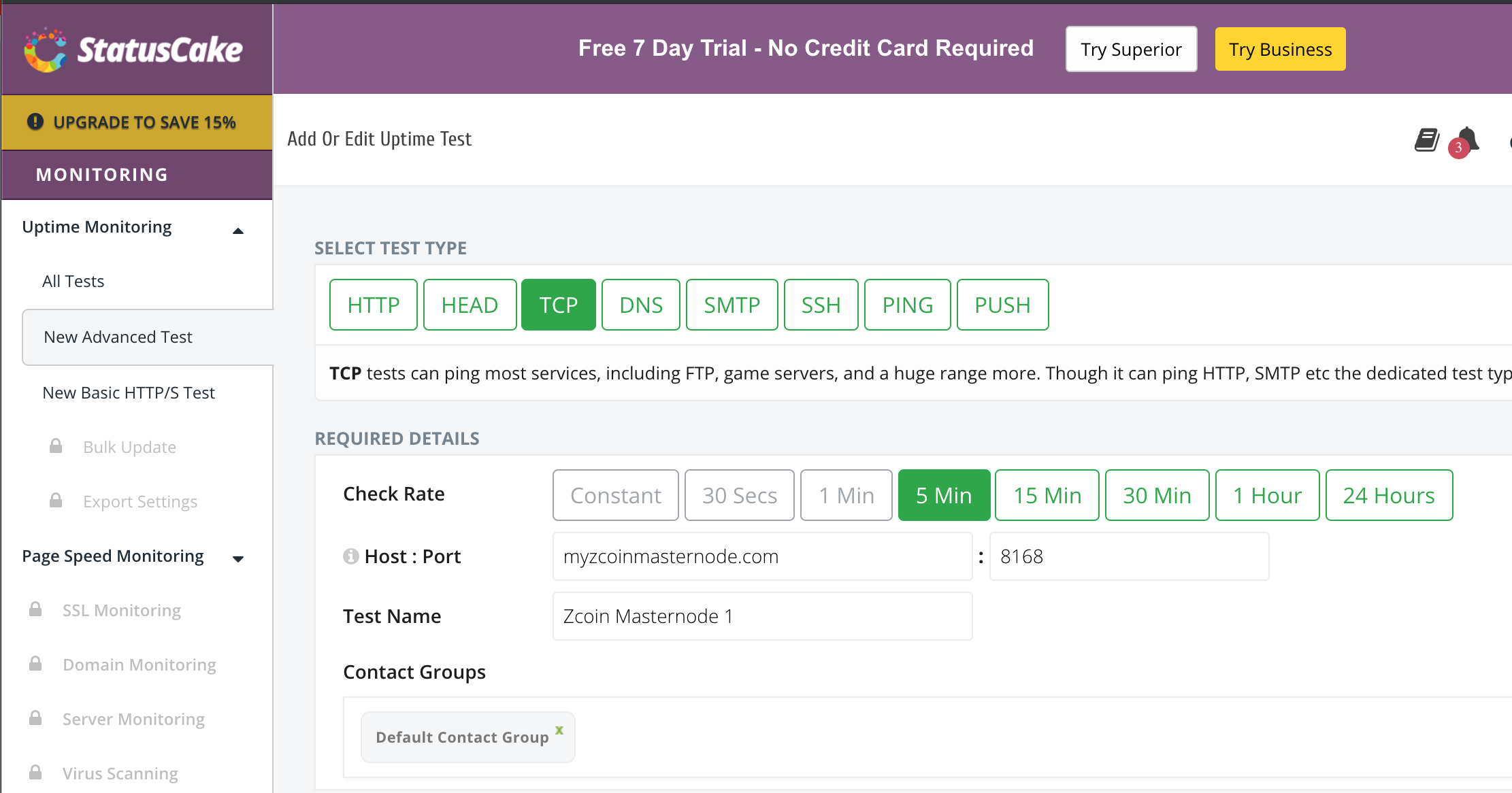Click the Test Name input field
The image size is (1512, 793).
point(761,616)
